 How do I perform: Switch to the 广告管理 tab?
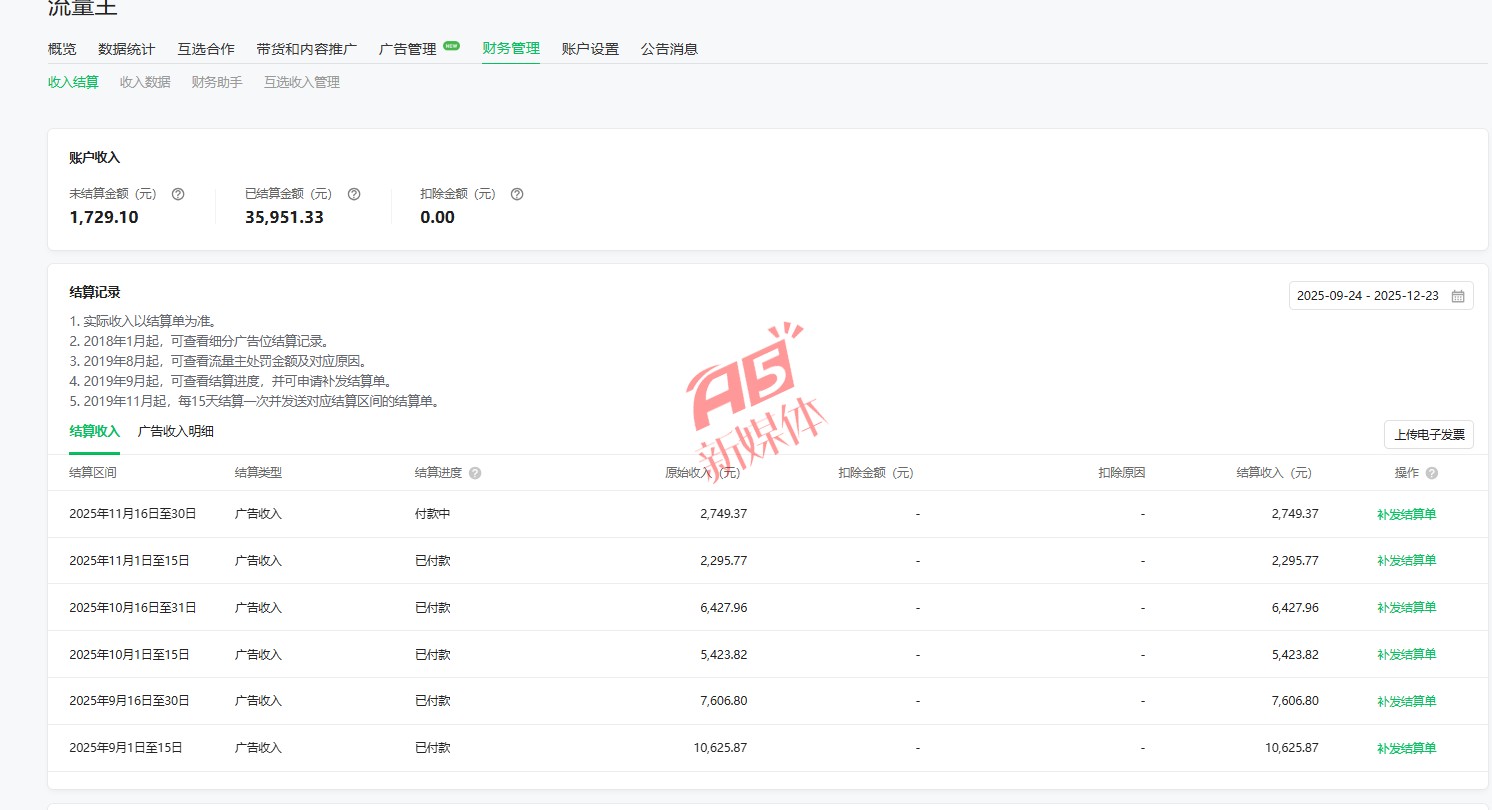pyautogui.click(x=408, y=49)
